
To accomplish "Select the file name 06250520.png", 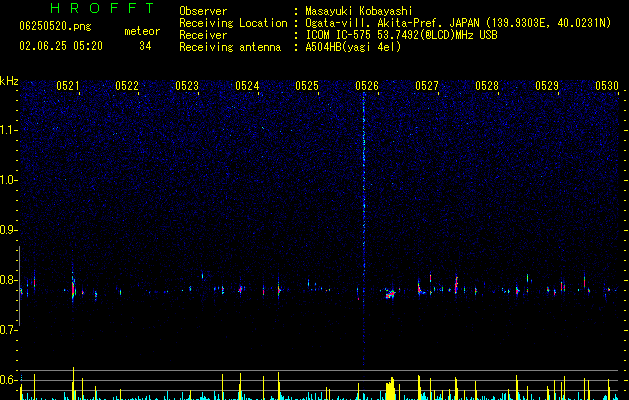I will [x=55, y=26].
